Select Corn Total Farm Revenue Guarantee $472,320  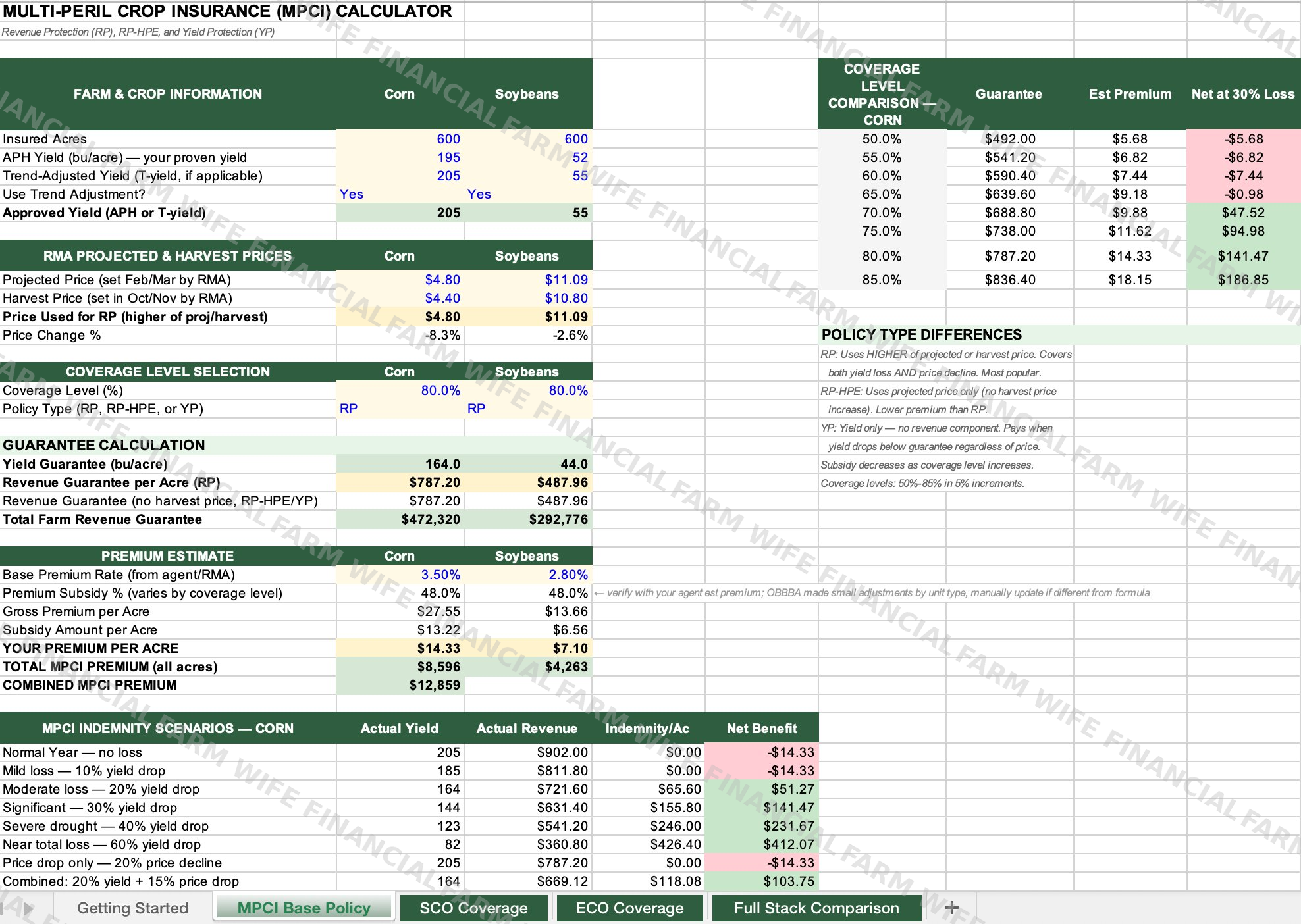(x=400, y=519)
